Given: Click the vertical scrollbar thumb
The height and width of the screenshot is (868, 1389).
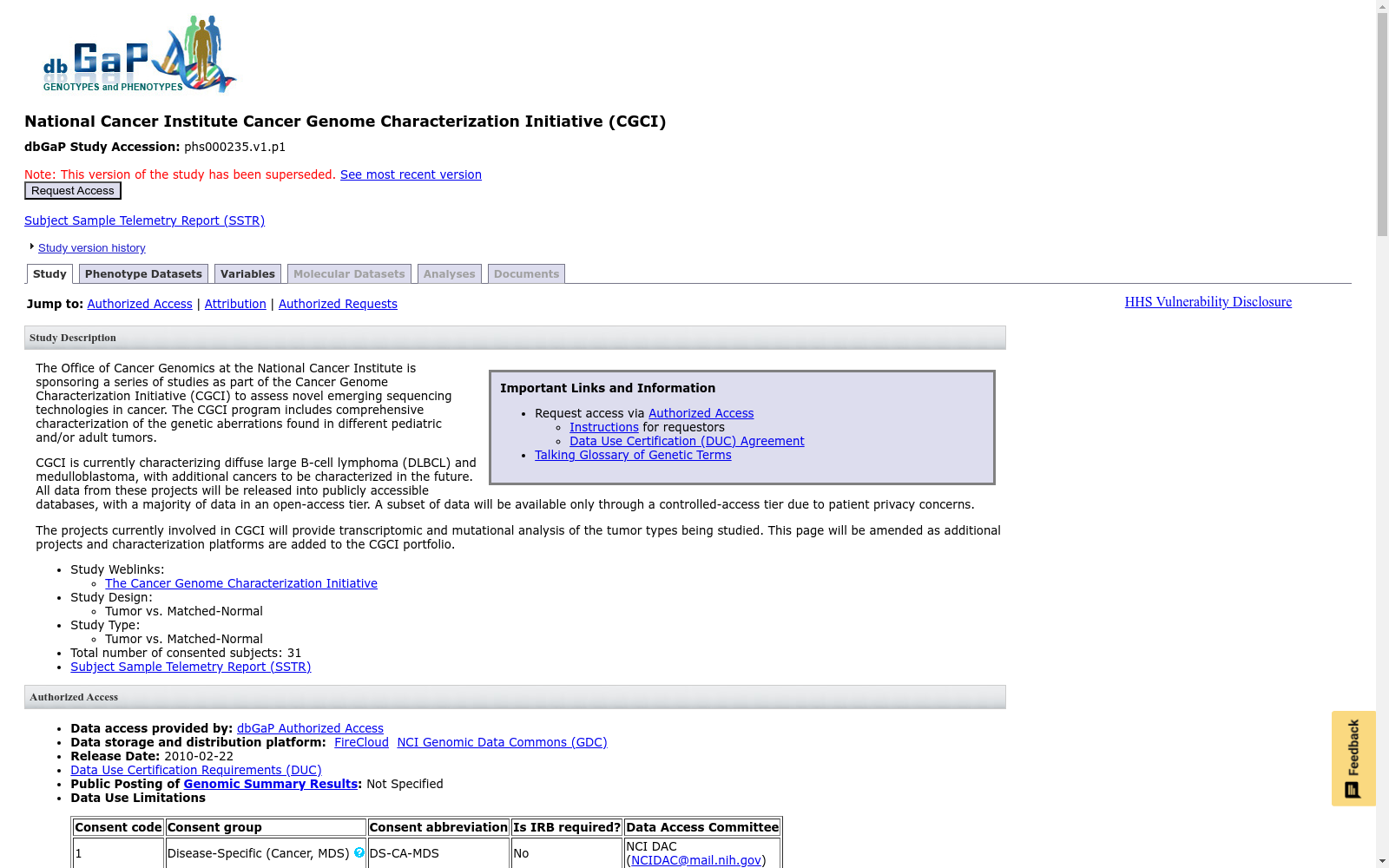Looking at the screenshot, I should coord(1382,124).
